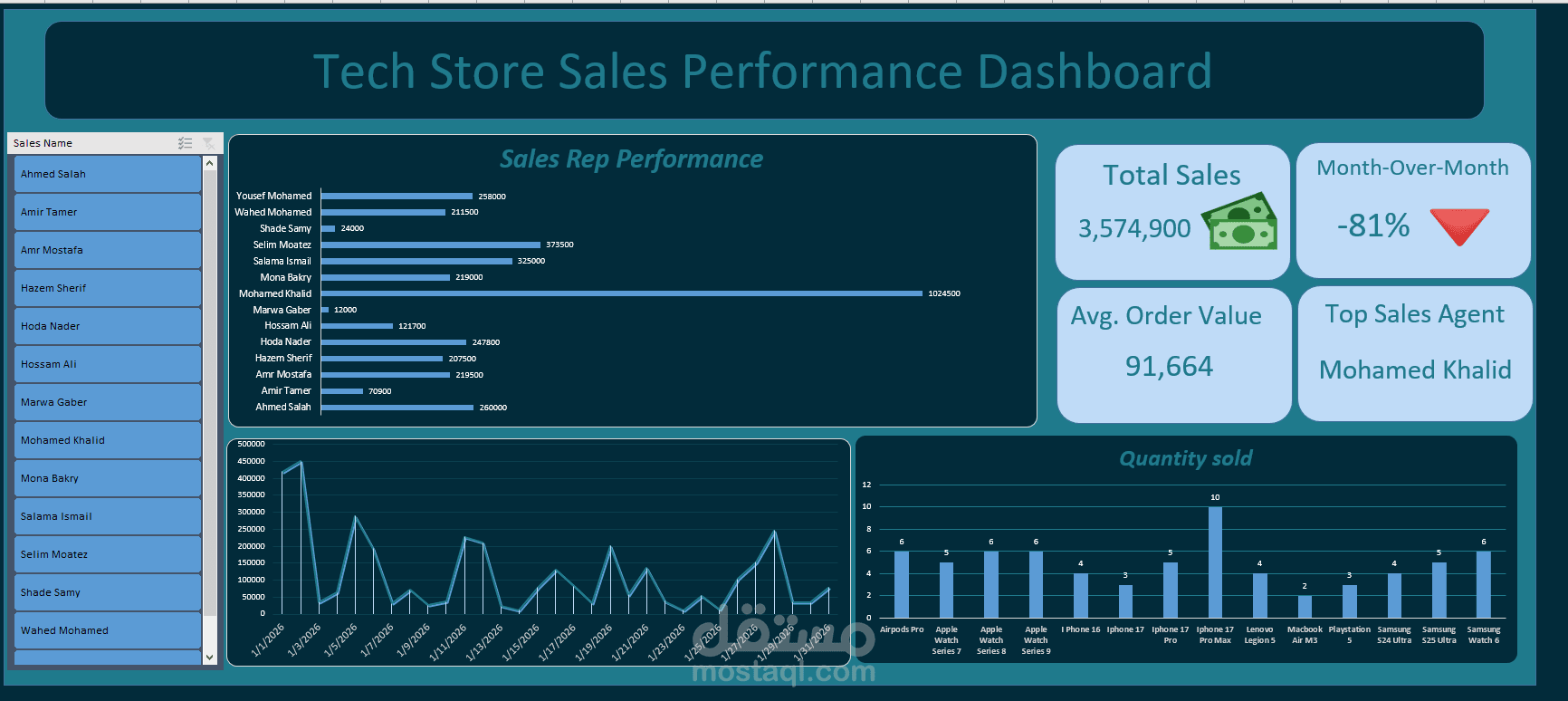This screenshot has width=1568, height=701.
Task: Choose Hossam Ali slicer item
Action: tap(108, 364)
